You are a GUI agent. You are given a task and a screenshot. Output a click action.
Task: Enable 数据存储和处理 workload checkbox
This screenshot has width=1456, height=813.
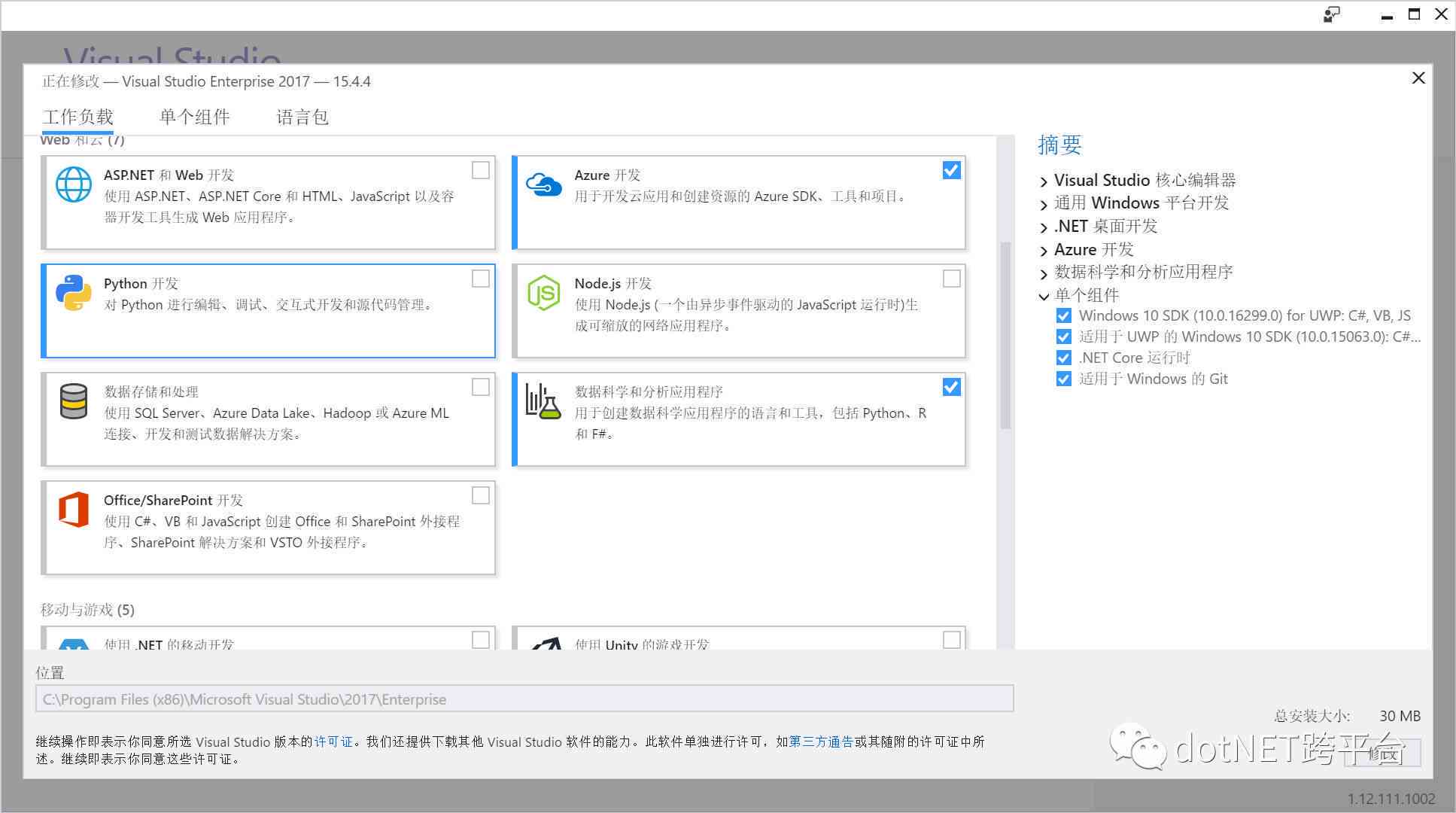(481, 387)
